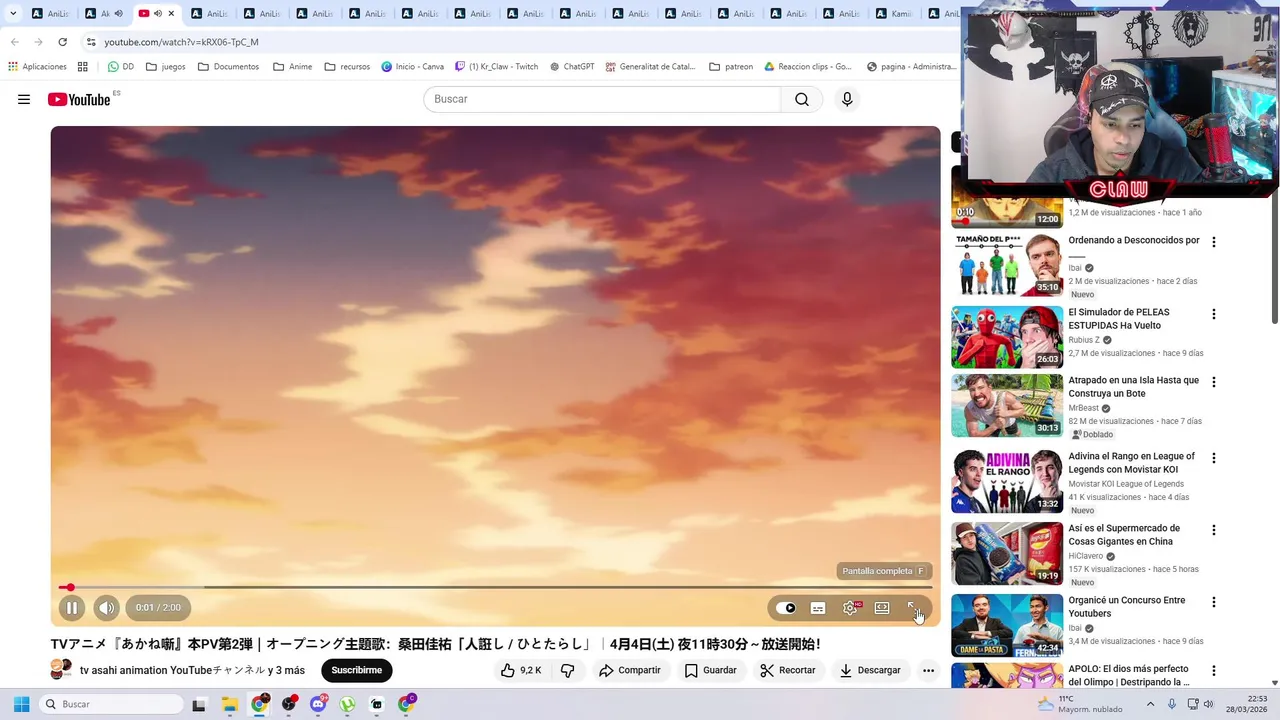Toggle subtitles with the captions icon
Image resolution: width=1280 pixels, height=720 pixels.
point(818,608)
